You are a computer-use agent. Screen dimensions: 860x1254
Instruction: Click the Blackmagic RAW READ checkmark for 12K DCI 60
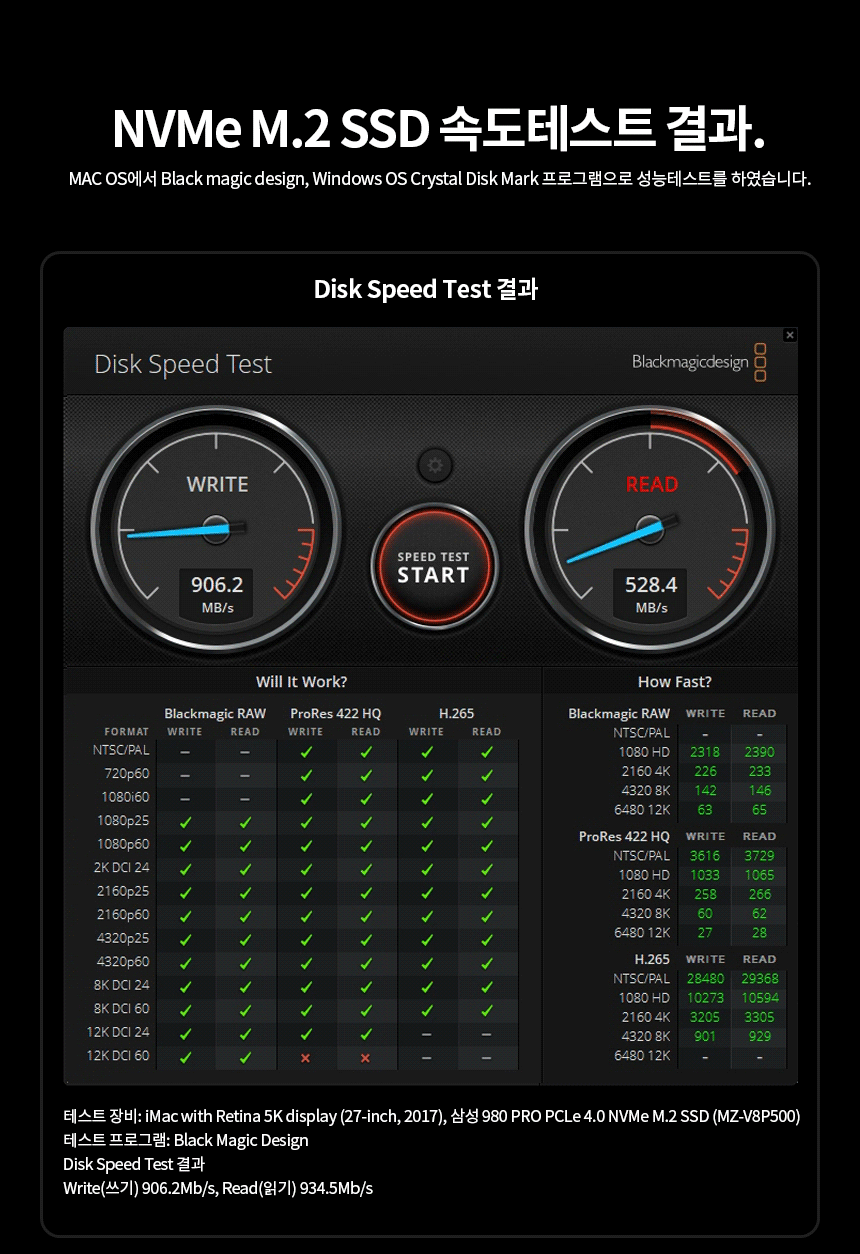pos(245,1057)
